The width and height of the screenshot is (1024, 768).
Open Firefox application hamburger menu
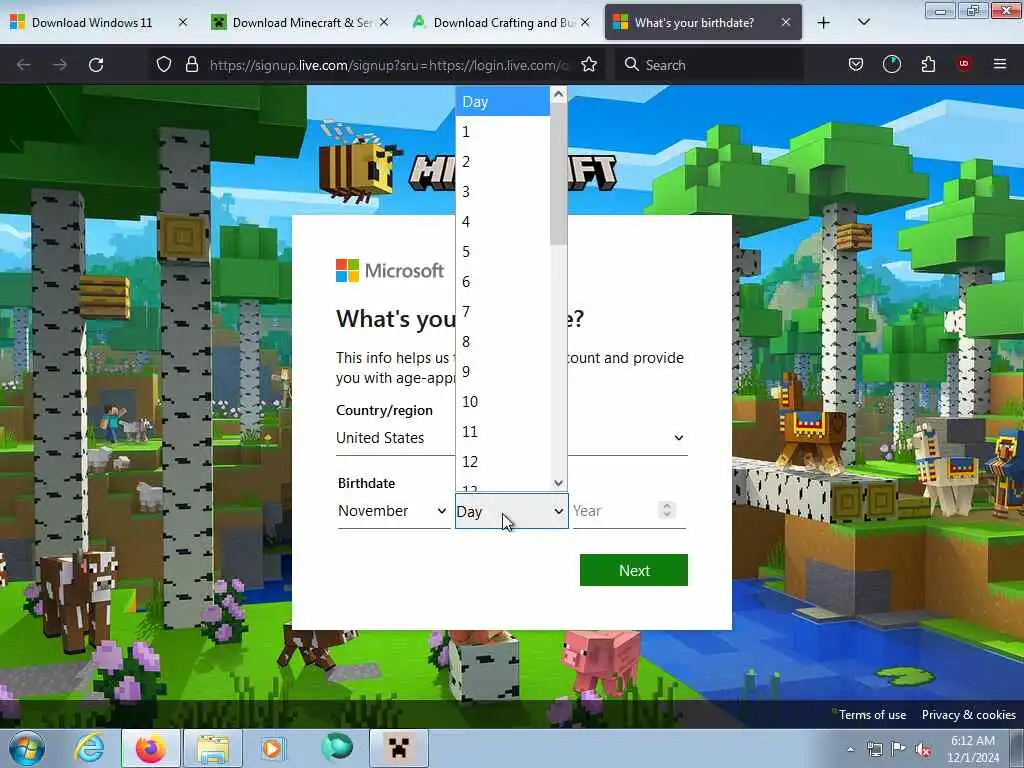click(x=1000, y=65)
